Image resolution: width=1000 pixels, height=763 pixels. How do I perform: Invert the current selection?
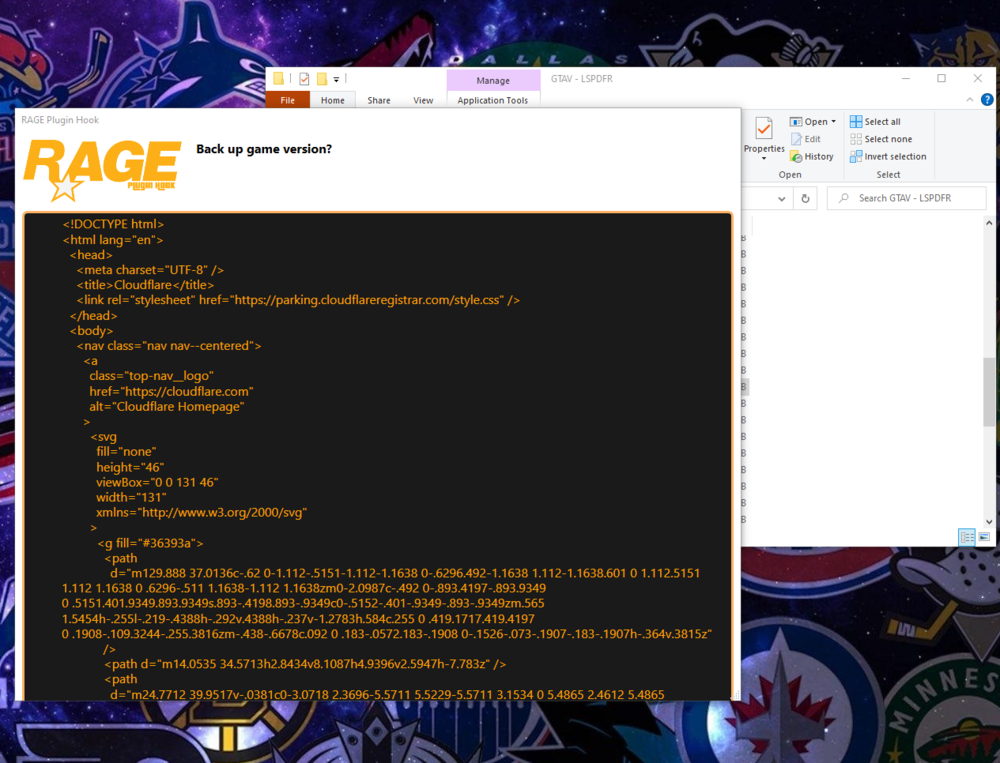tap(888, 156)
